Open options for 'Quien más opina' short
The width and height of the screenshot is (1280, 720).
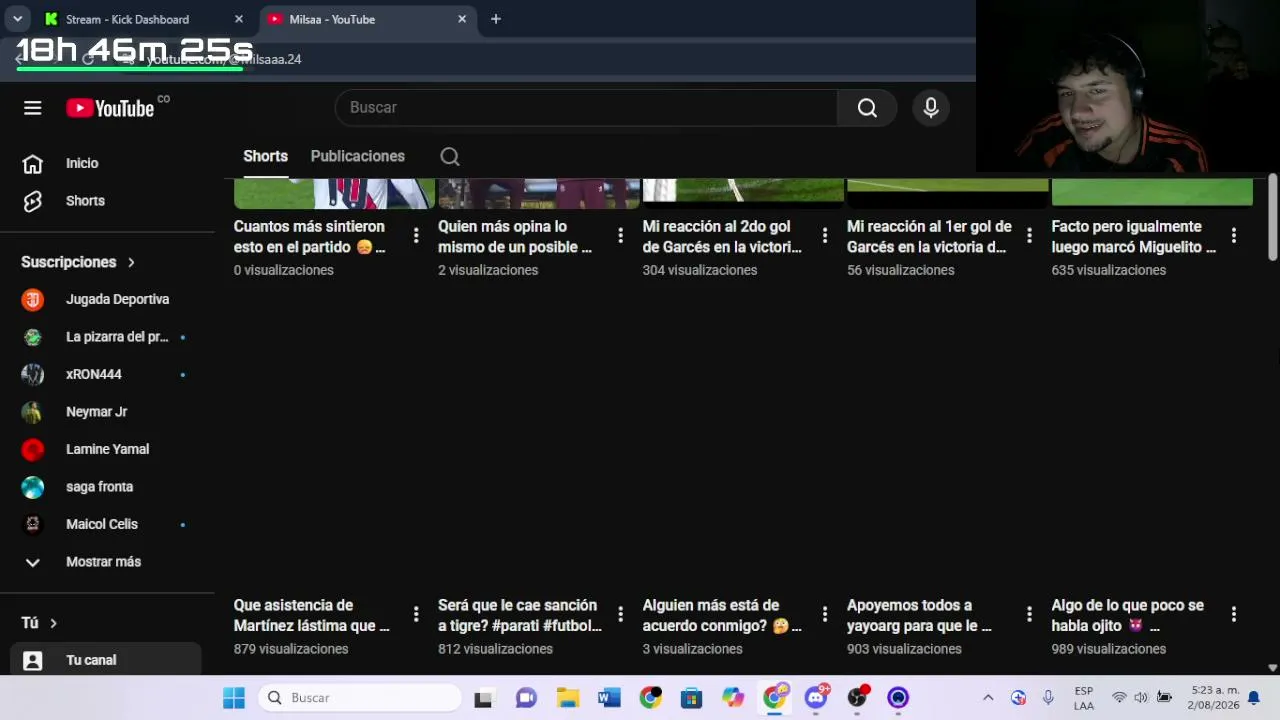coord(620,235)
